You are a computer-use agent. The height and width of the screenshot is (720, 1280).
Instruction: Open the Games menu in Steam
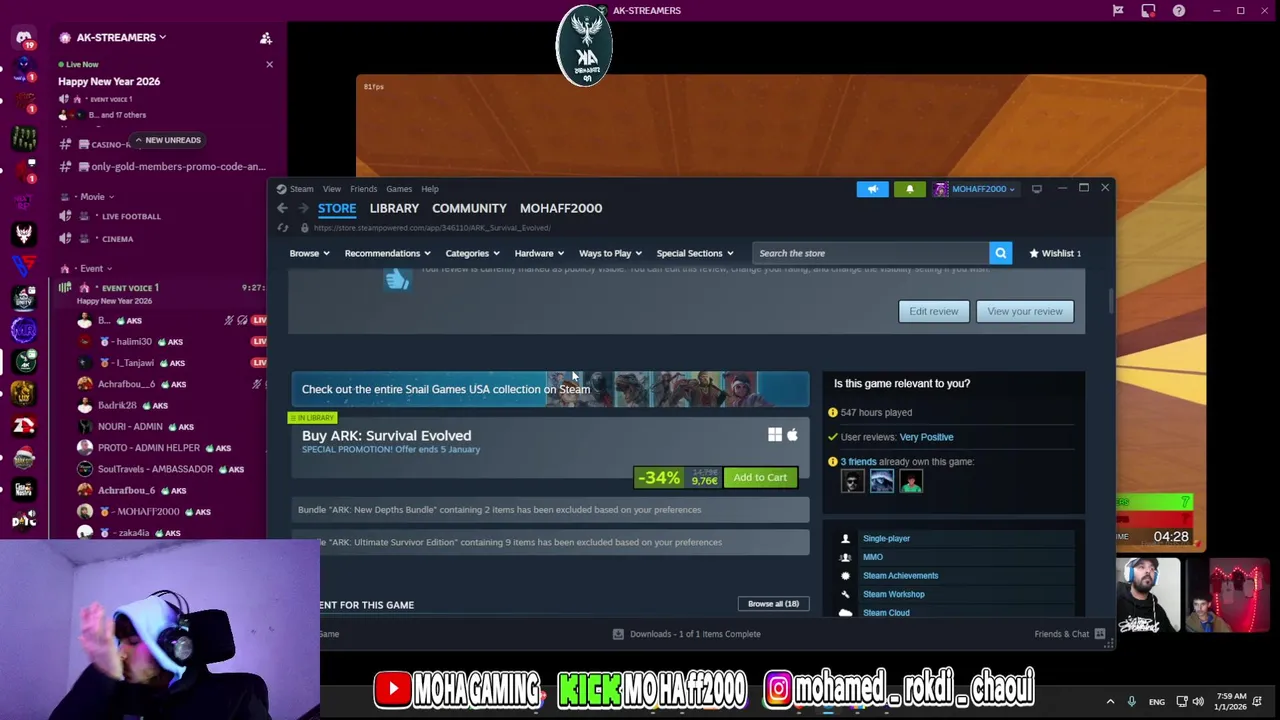click(x=399, y=189)
